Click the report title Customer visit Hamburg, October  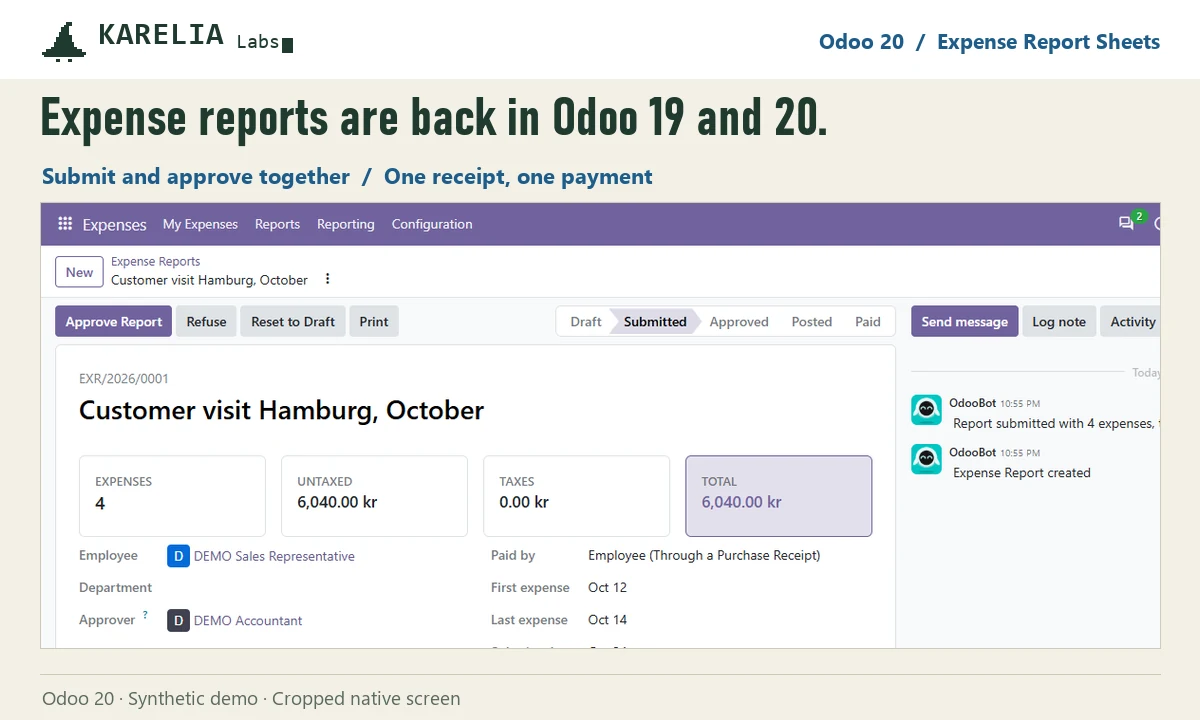(281, 411)
